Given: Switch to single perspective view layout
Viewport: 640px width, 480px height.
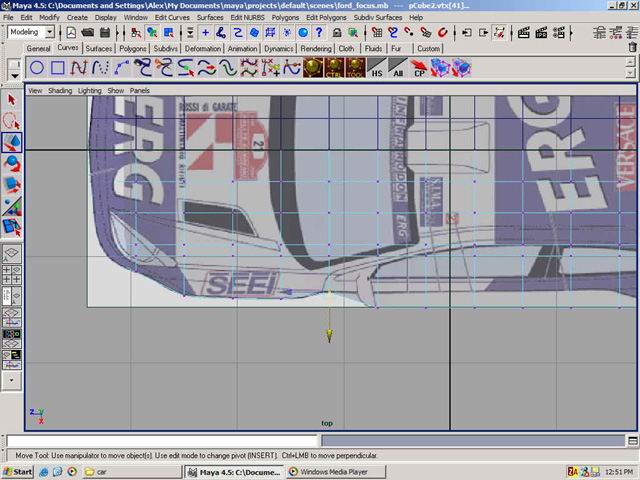Looking at the screenshot, I should [x=12, y=255].
